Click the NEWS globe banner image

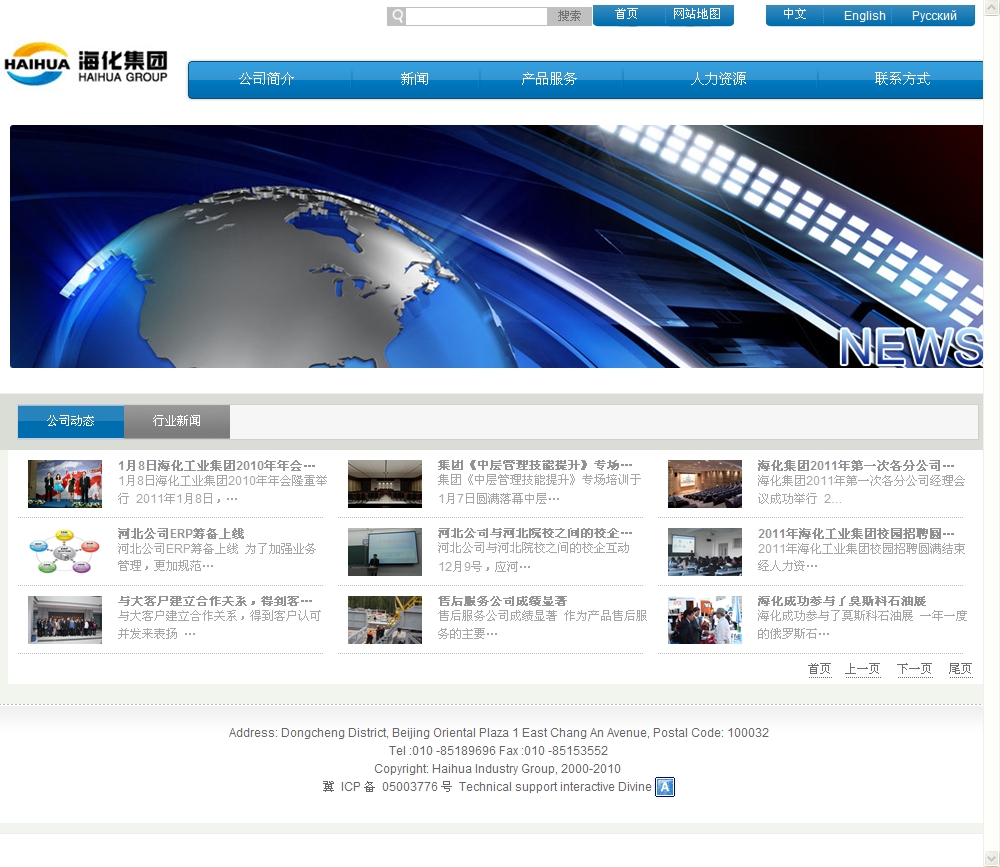(496, 246)
